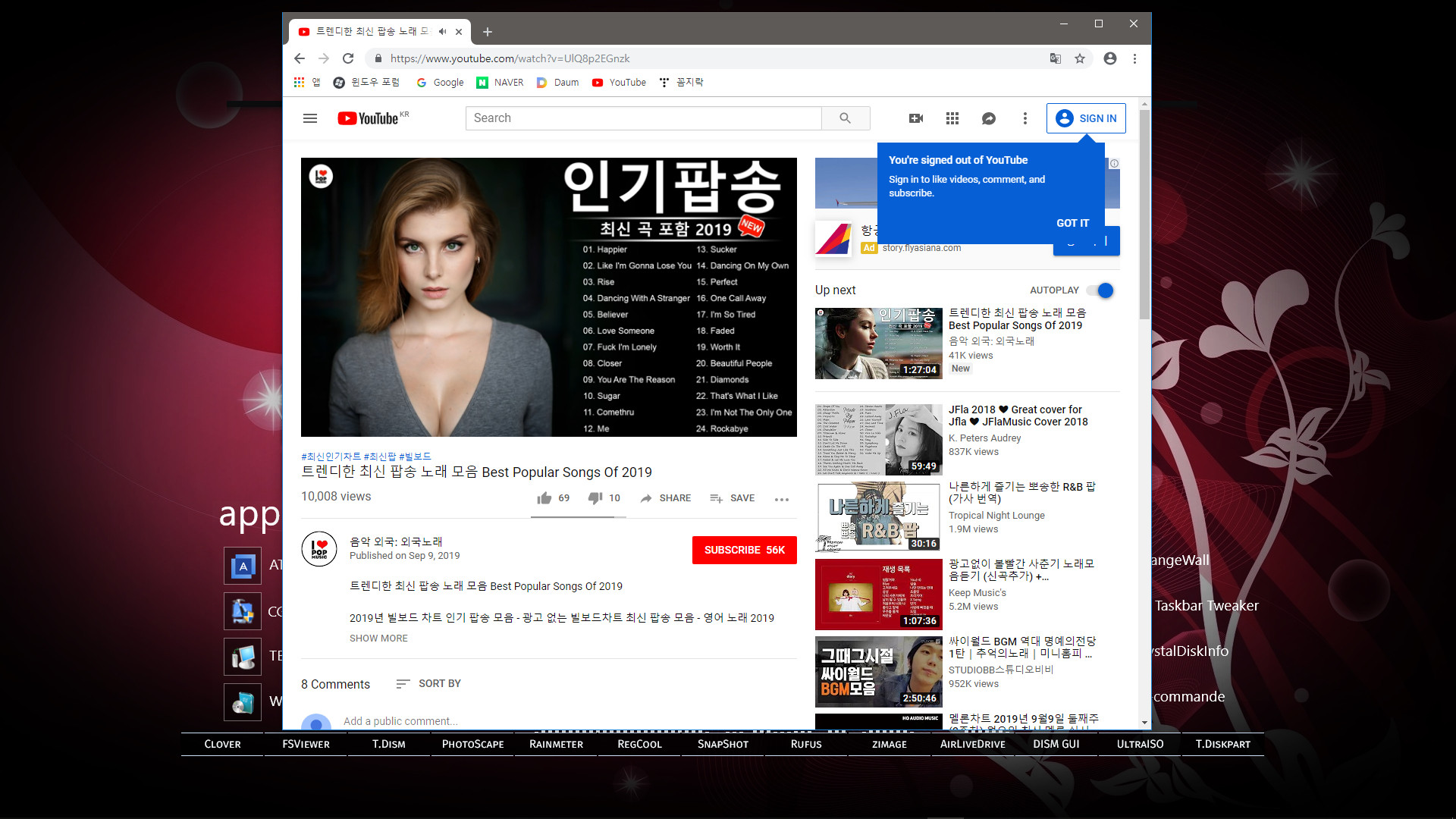The width and height of the screenshot is (1456, 819).
Task: Click the browser address bar URL
Action: click(510, 58)
